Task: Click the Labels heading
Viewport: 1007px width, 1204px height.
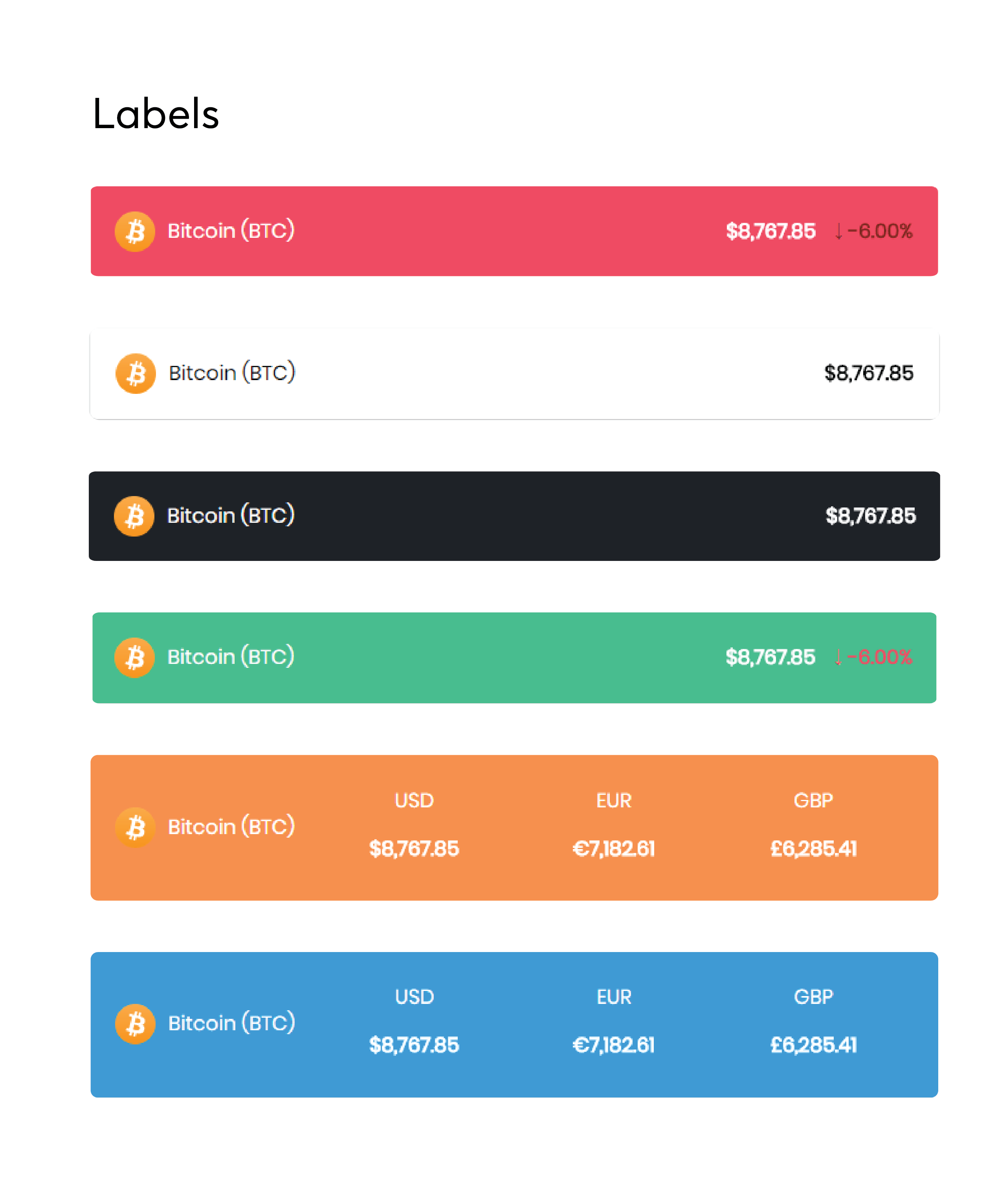Action: click(156, 114)
